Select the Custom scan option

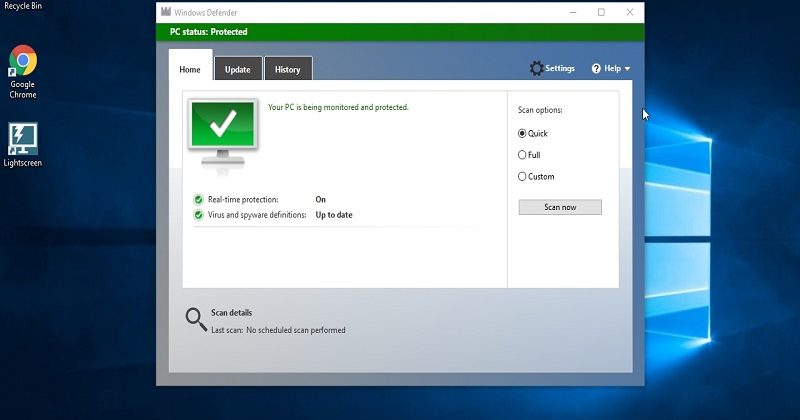coord(522,177)
